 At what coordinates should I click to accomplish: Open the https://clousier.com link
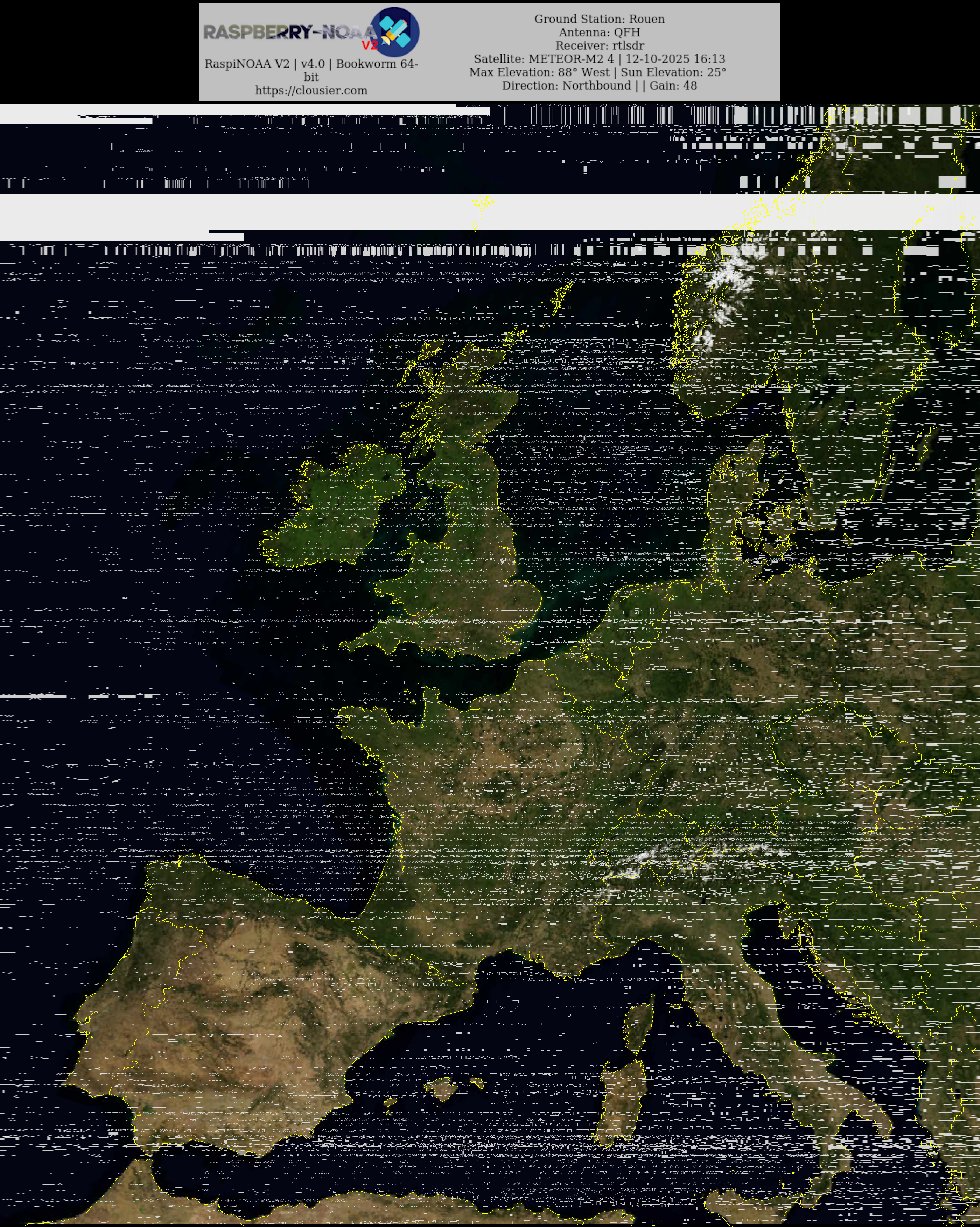coord(311,91)
